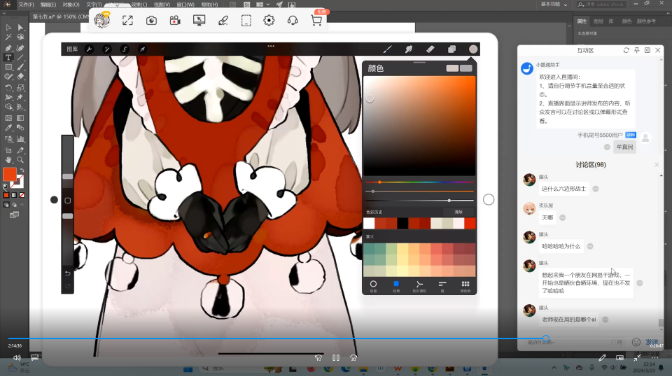
Task: Select the Column Graph tool
Action: pyautogui.click(x=20, y=139)
